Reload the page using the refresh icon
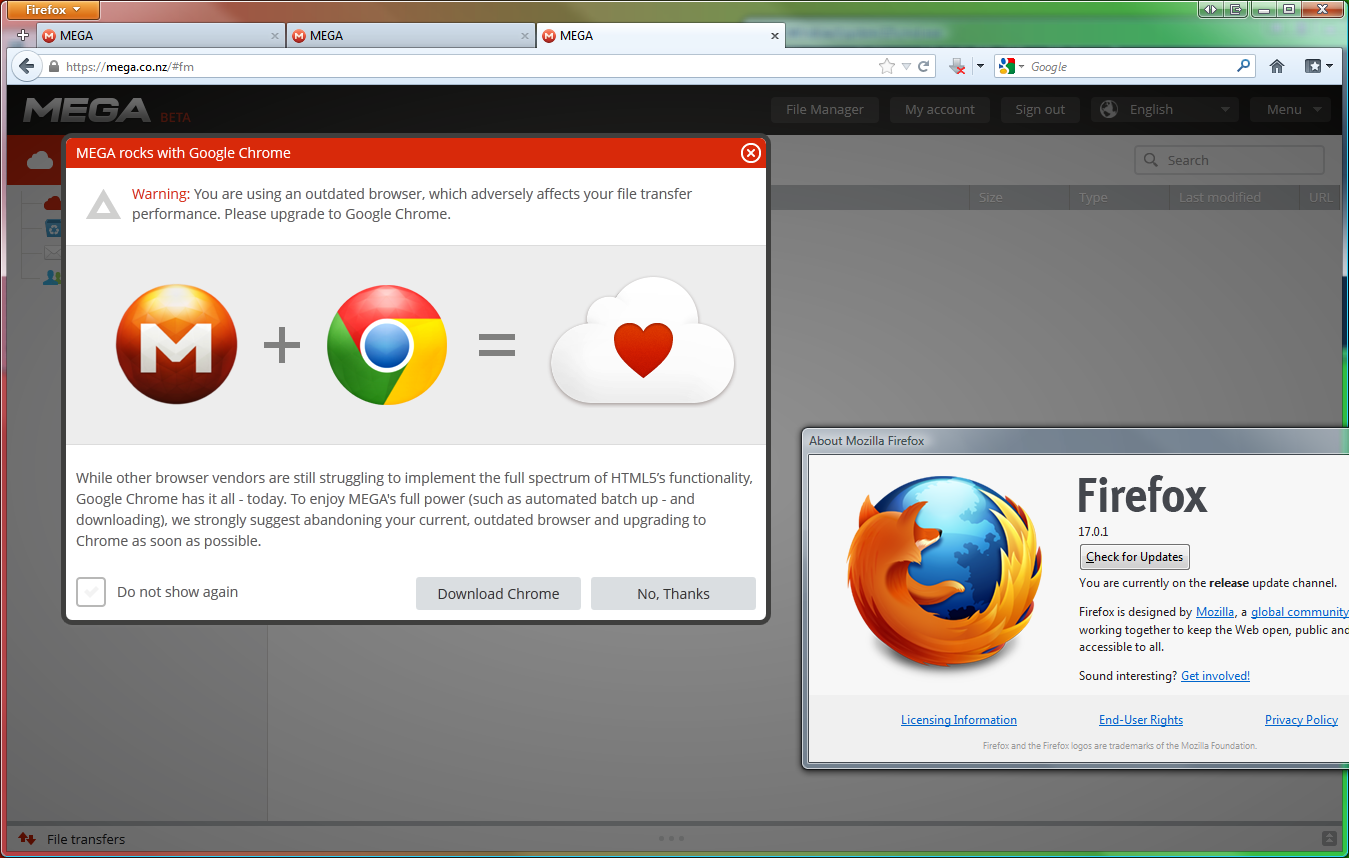Screen dimensions: 1349x858 point(924,67)
